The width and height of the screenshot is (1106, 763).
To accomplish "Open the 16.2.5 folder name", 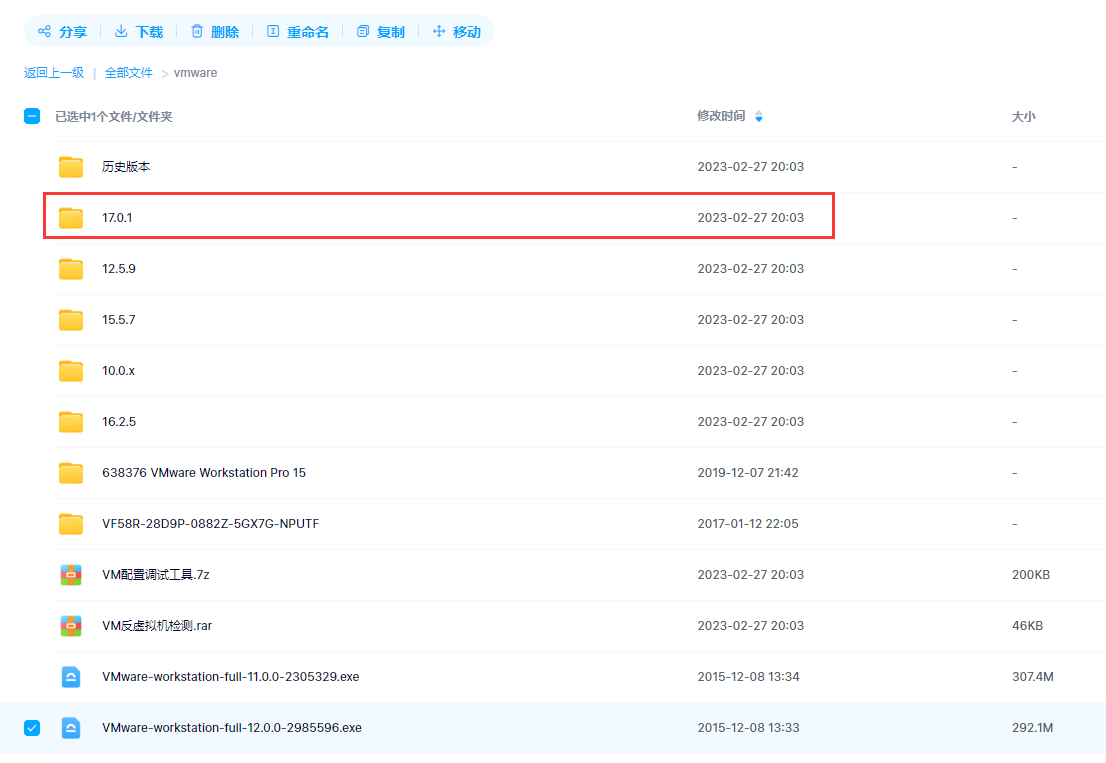I will coord(118,422).
